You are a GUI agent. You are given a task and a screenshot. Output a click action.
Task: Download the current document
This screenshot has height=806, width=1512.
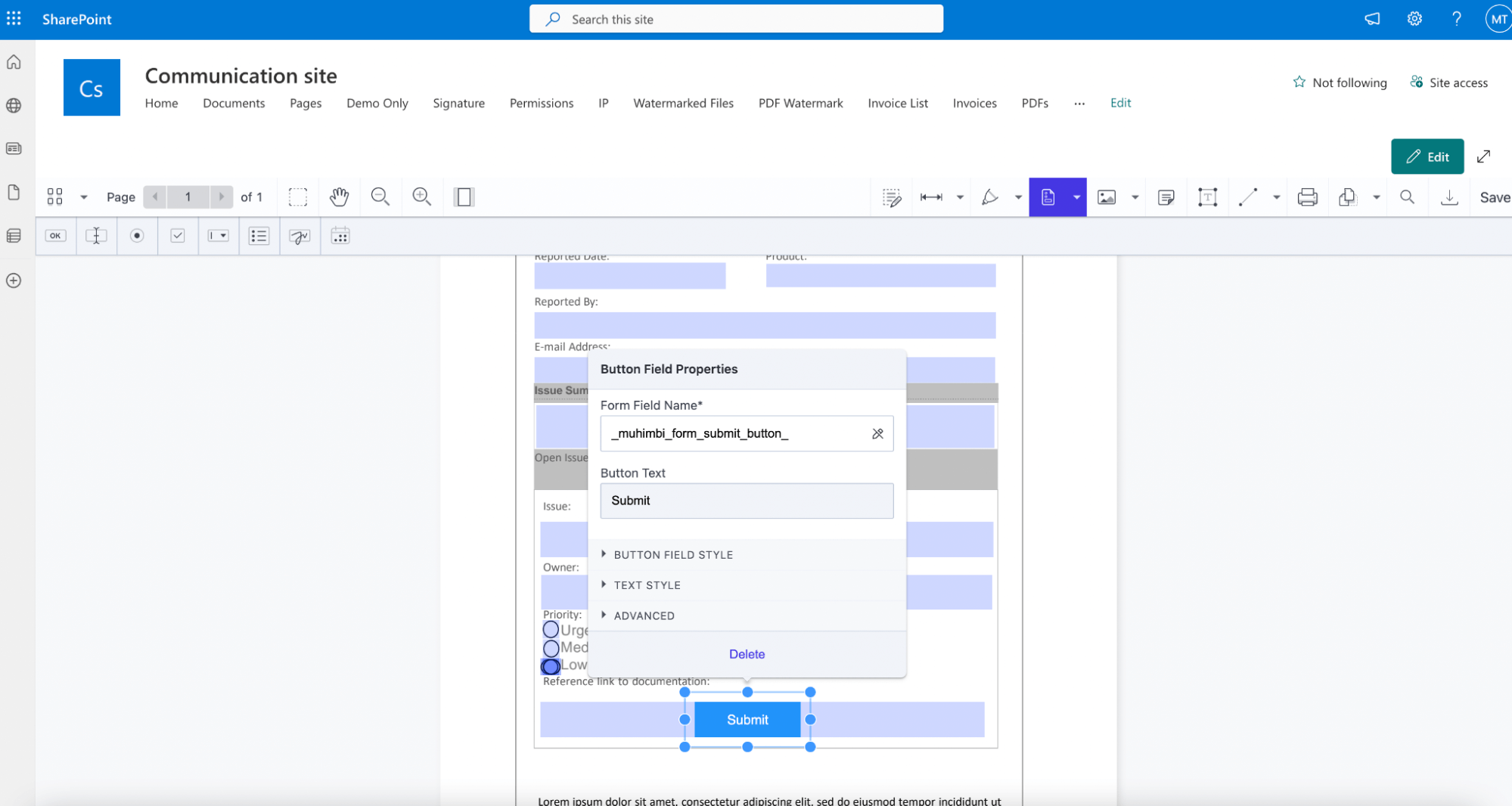point(1449,197)
